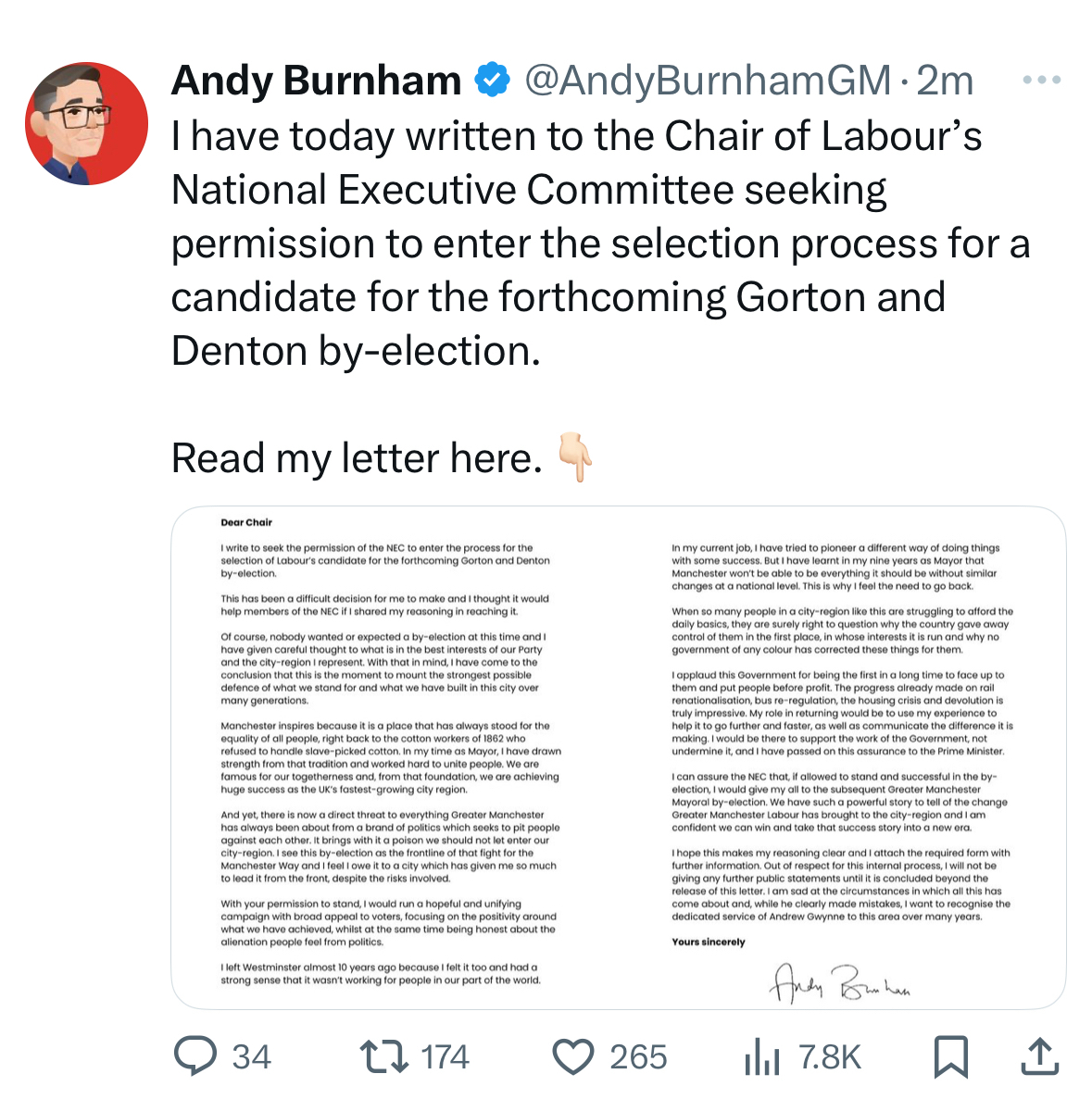Click the 34 replies count
This screenshot has width=1092, height=1099.
point(251,1056)
